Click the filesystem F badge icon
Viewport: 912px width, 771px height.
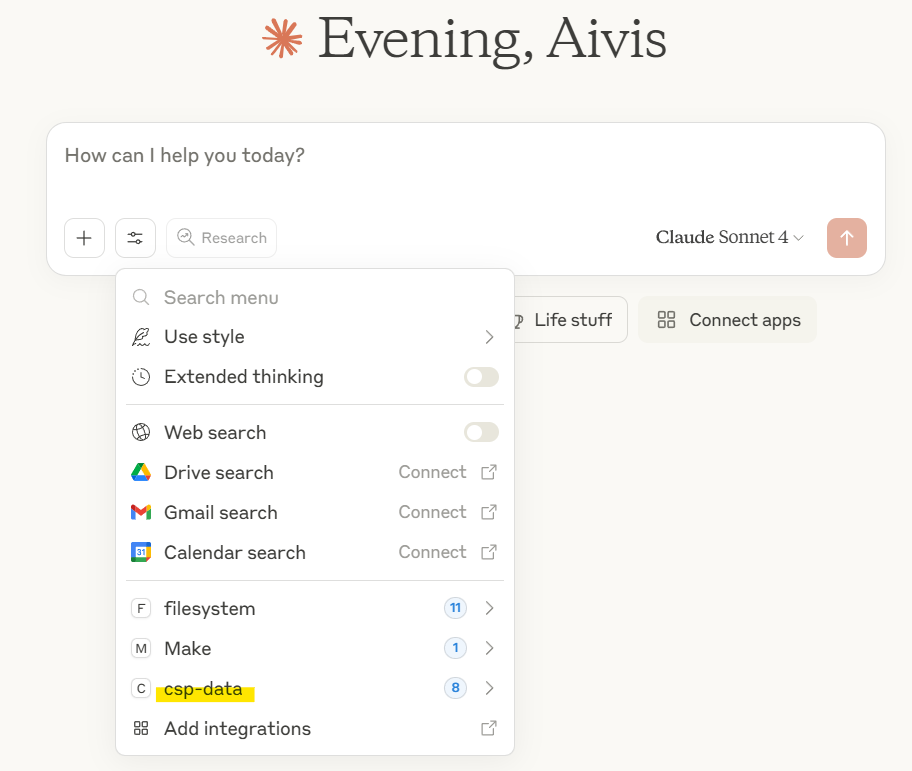click(x=141, y=609)
